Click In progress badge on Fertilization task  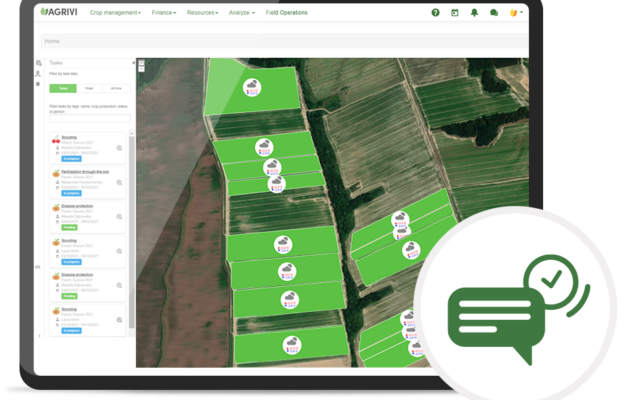click(x=71, y=193)
